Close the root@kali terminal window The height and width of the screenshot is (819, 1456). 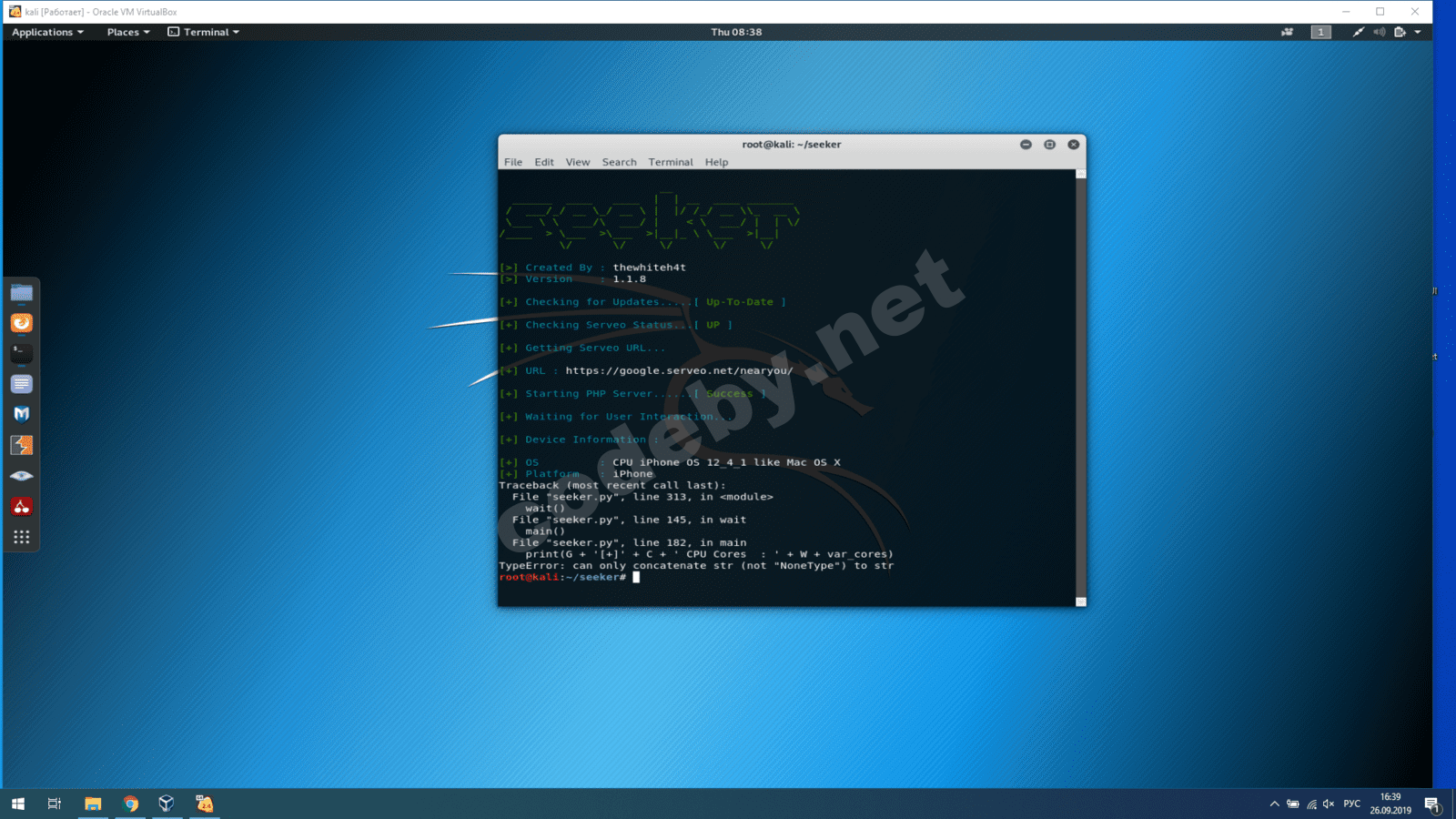[x=1074, y=145]
